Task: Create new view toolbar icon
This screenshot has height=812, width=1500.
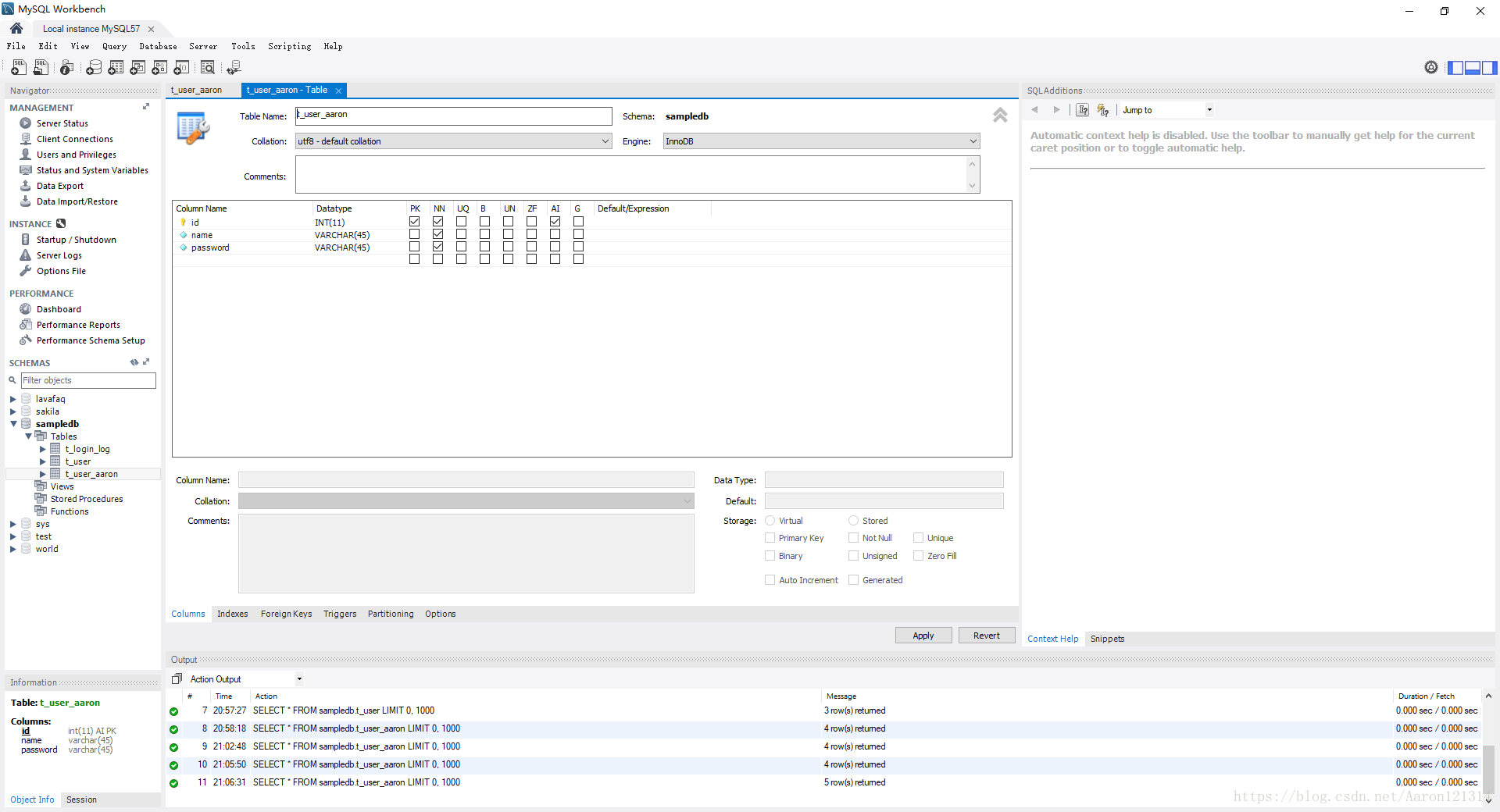Action: [137, 68]
